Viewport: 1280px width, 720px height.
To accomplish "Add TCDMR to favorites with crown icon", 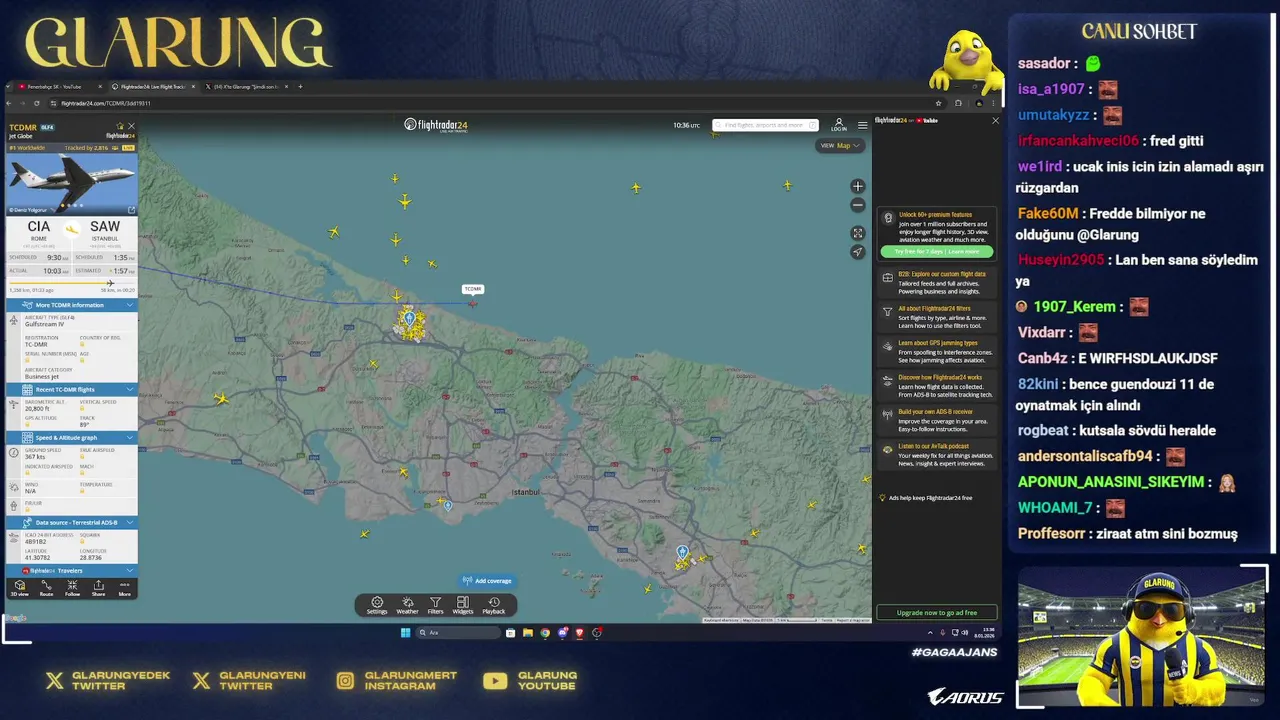I will tap(120, 127).
